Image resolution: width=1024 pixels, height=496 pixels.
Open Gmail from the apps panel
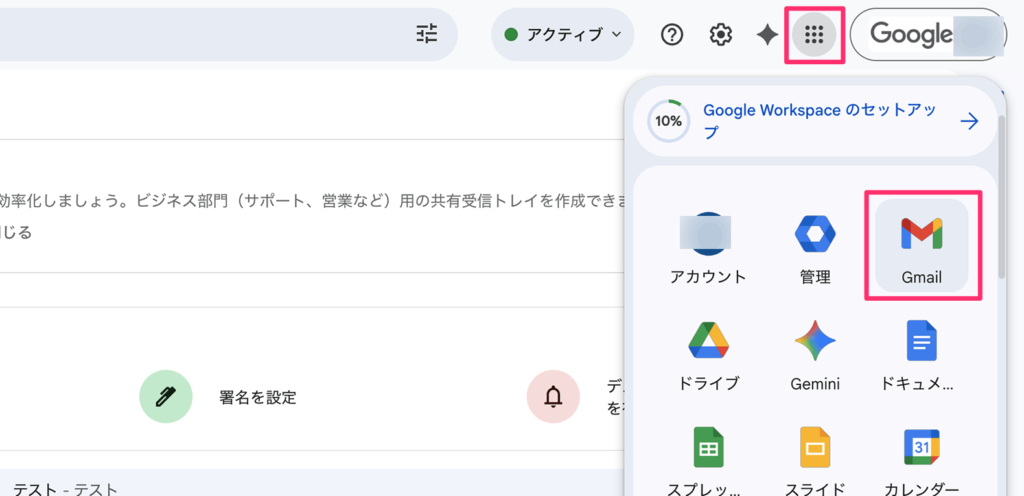(921, 245)
